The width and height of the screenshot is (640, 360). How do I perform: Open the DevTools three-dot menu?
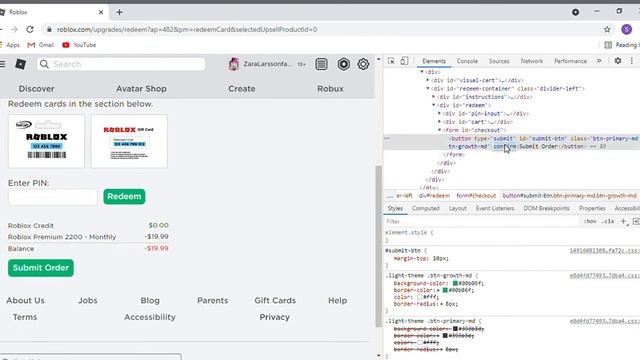pos(632,60)
